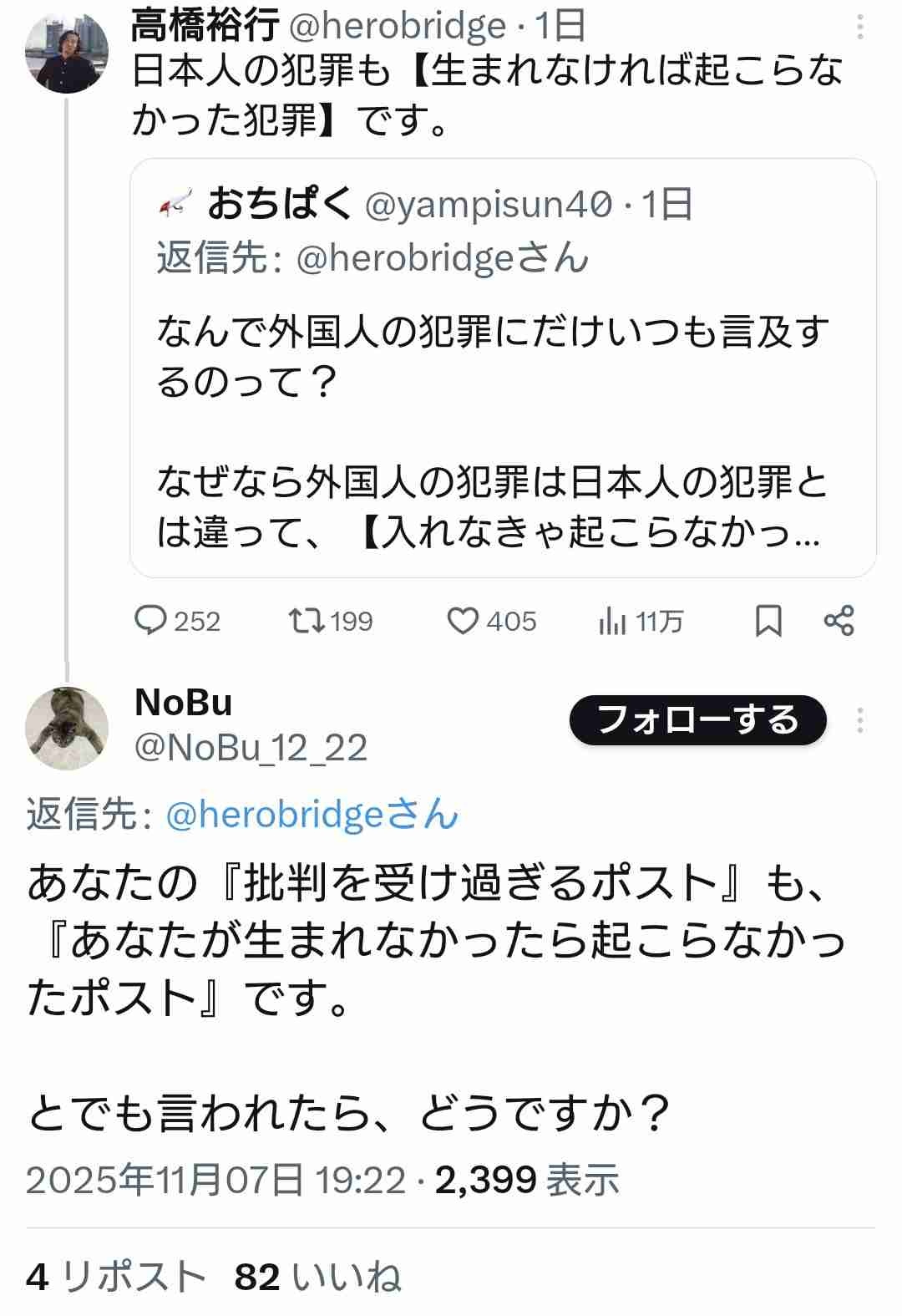The image size is (902, 1316).
Task: Open the @NoBu_12_22 handle
Action: click(251, 748)
